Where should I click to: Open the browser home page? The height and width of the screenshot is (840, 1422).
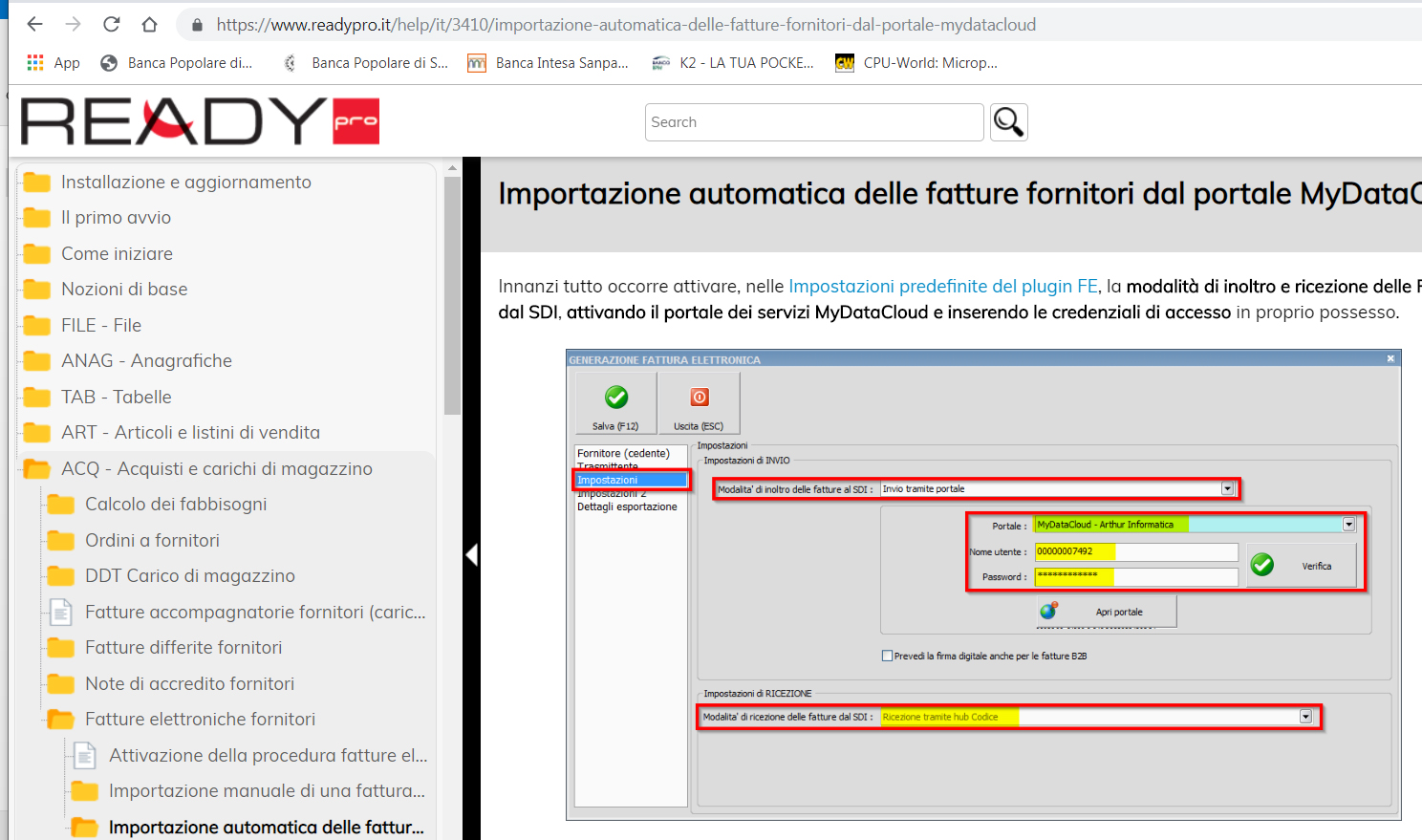coord(150,25)
